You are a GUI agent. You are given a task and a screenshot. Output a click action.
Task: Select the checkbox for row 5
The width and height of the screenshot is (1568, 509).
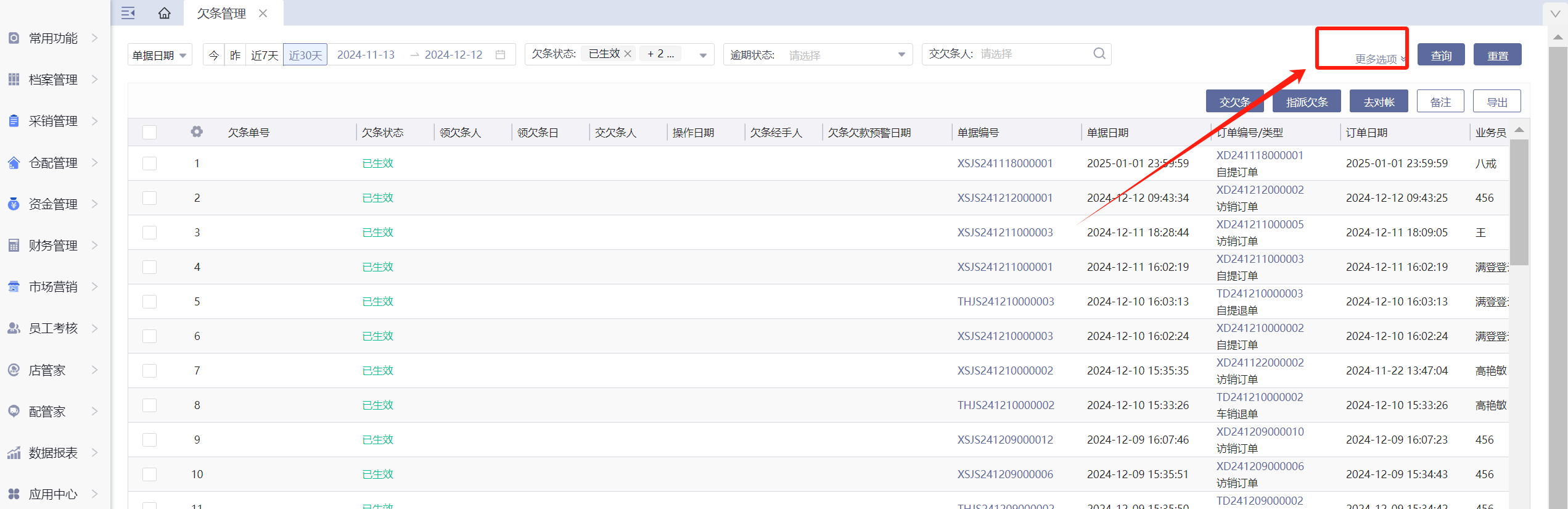(149, 302)
